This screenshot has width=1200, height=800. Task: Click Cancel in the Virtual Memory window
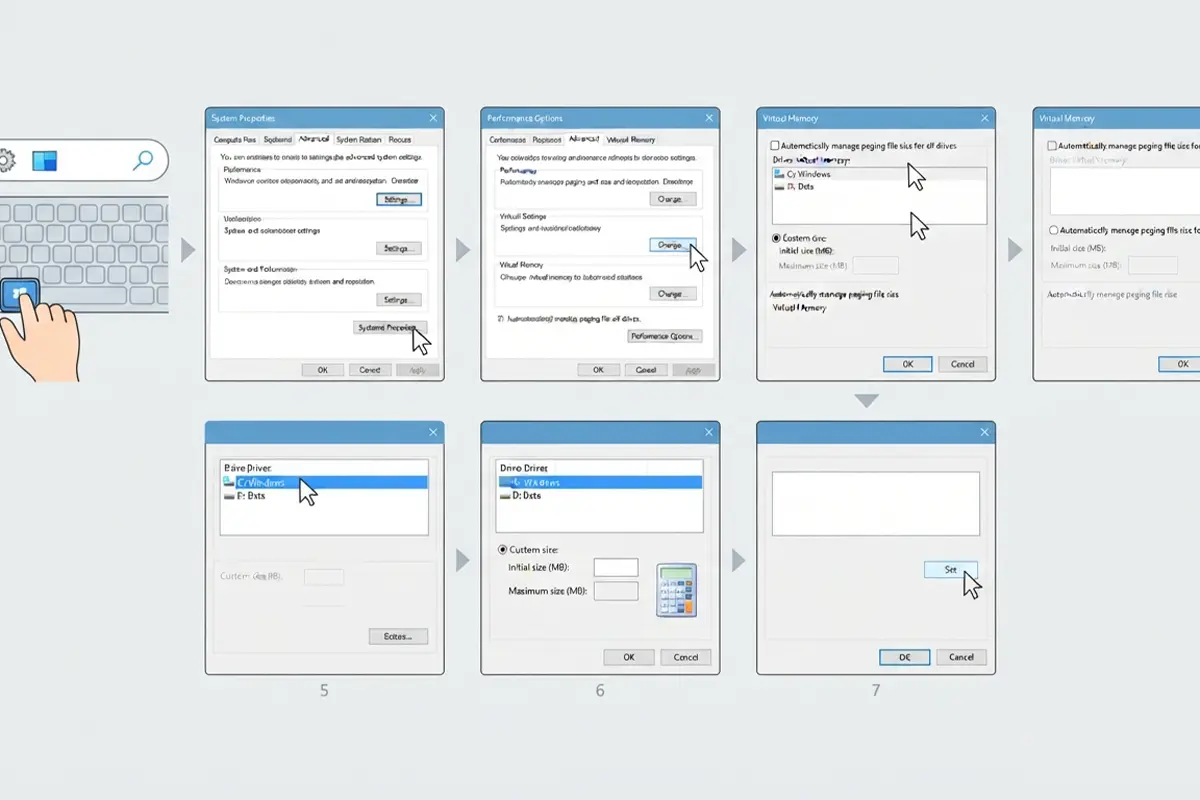coord(962,364)
